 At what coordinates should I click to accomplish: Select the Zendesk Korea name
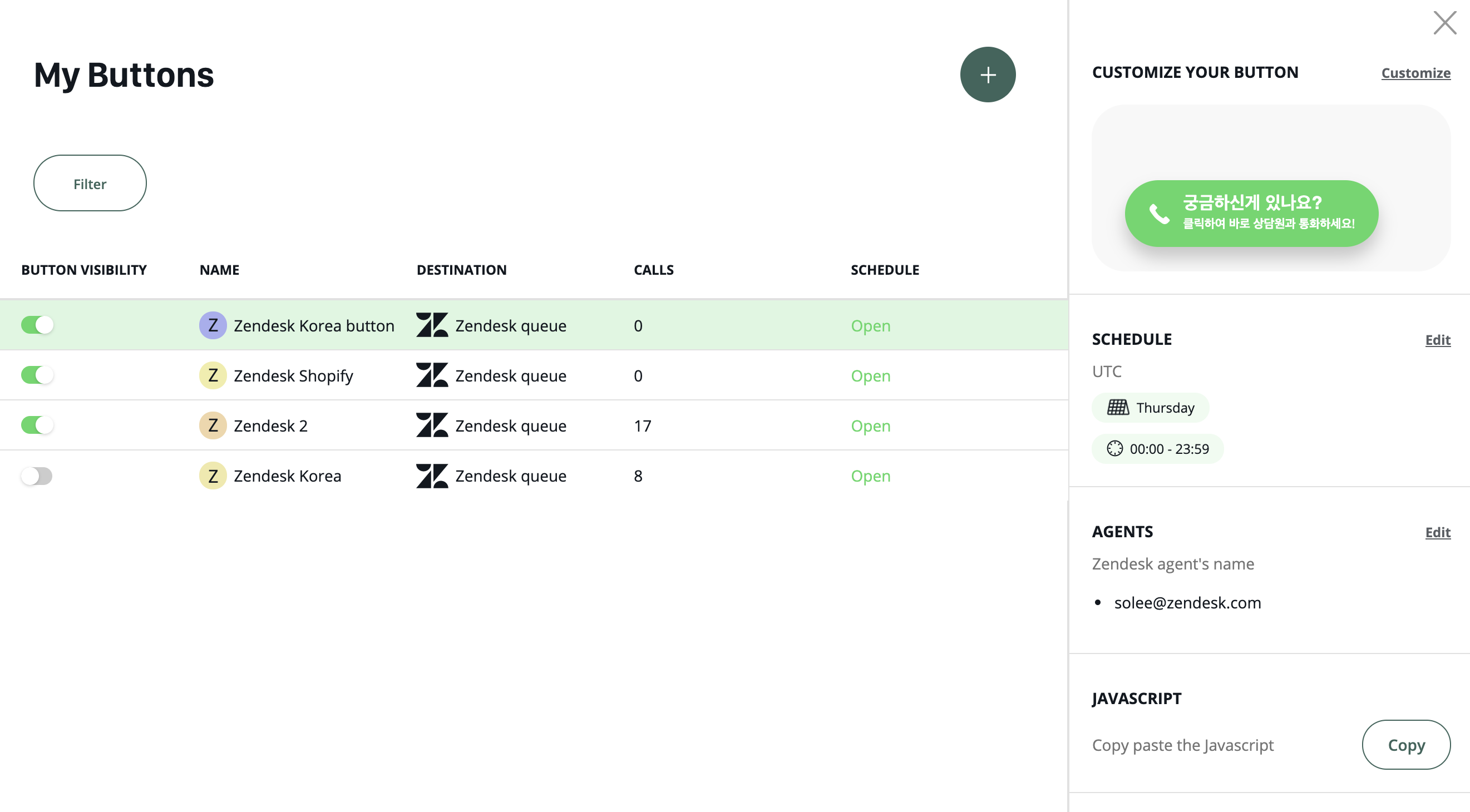point(287,476)
